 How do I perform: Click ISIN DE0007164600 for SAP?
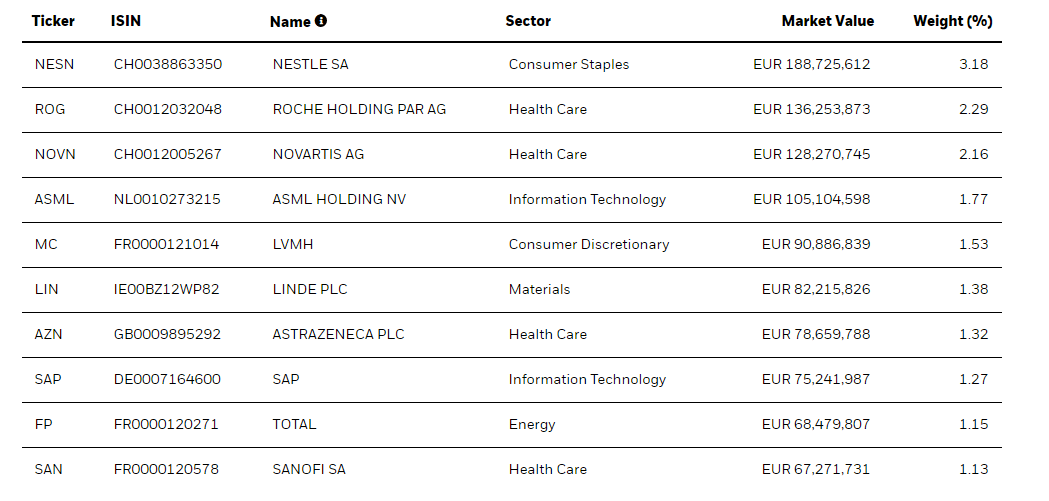click(167, 379)
